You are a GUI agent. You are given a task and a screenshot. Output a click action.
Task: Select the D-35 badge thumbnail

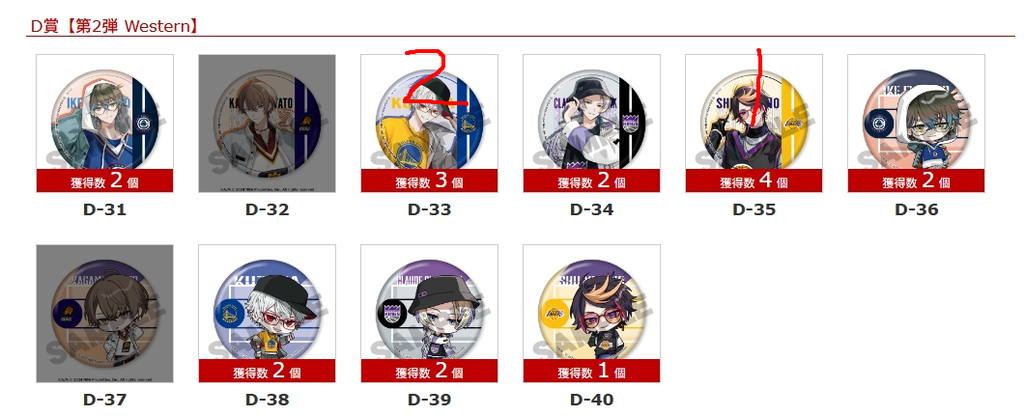754,123
